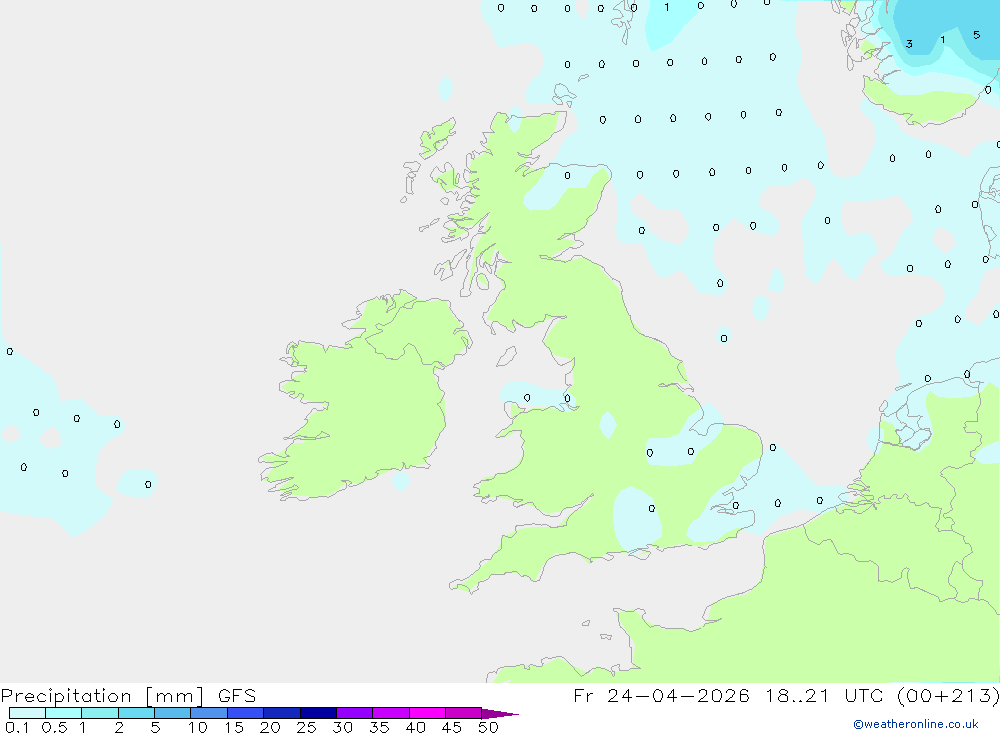
Task: Click the '5' precipitation value on the map
Action: [x=976, y=35]
